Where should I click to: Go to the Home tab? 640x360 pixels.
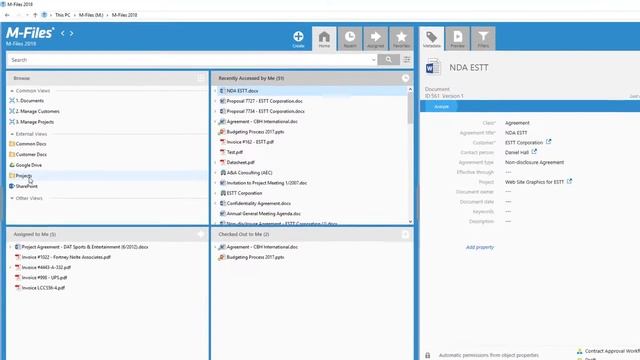point(324,39)
